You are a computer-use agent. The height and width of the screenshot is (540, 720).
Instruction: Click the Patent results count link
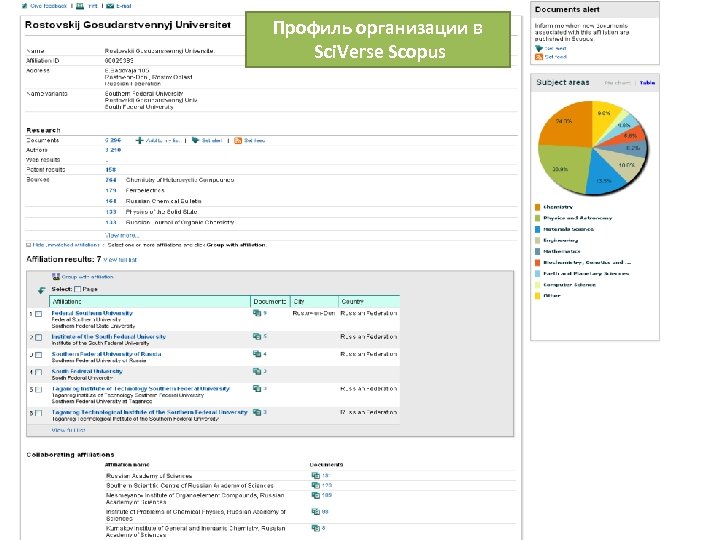point(111,170)
